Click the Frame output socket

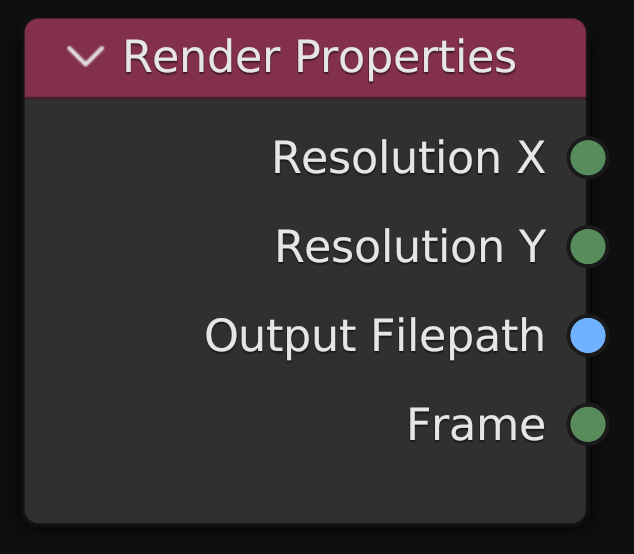[x=587, y=425]
